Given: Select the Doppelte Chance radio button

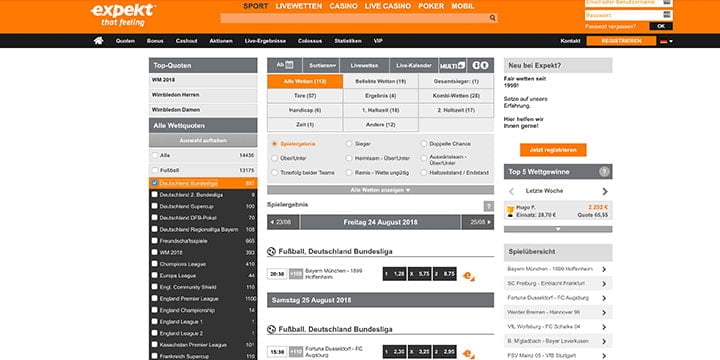Looking at the screenshot, I should point(423,144).
